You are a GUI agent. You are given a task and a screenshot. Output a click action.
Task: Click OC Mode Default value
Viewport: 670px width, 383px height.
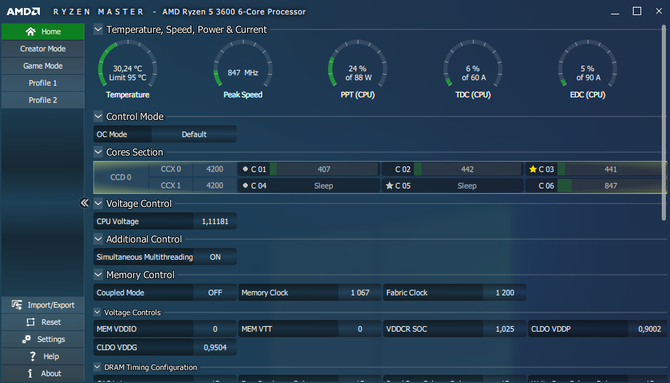pos(194,134)
